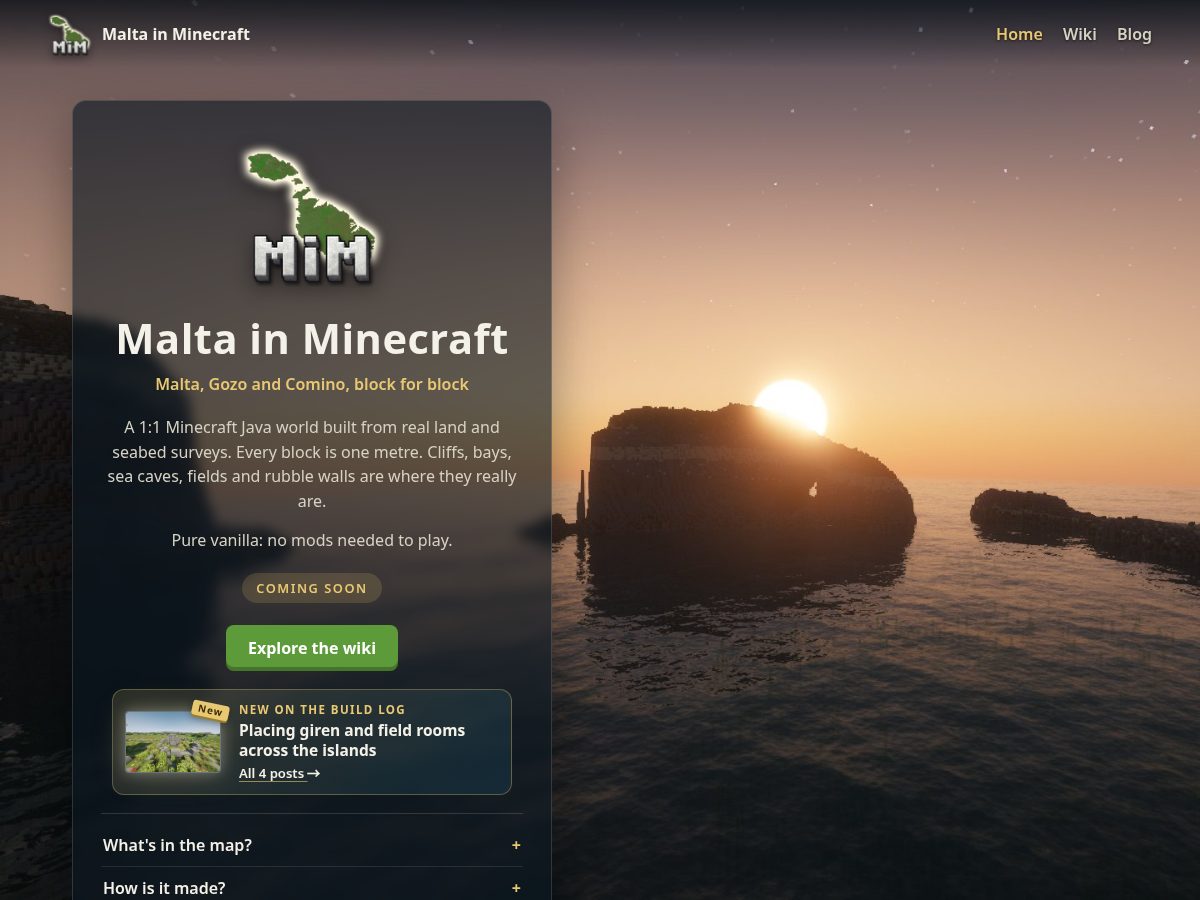Image resolution: width=1200 pixels, height=900 pixels.
Task: Expand the How is it made? section
Action: coord(312,888)
